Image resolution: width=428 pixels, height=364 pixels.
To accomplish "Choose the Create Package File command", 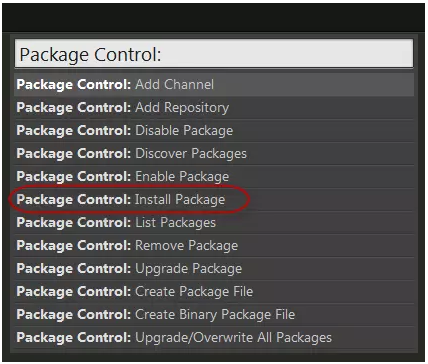I will (214, 292).
